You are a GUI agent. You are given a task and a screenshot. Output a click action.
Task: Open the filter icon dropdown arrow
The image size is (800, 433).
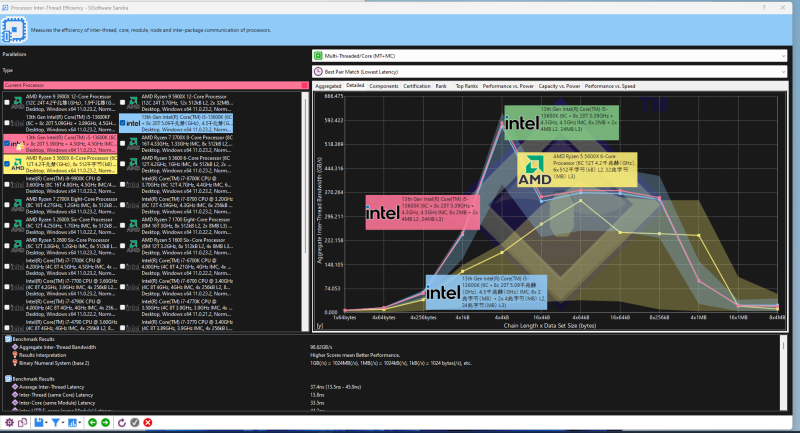(62, 423)
